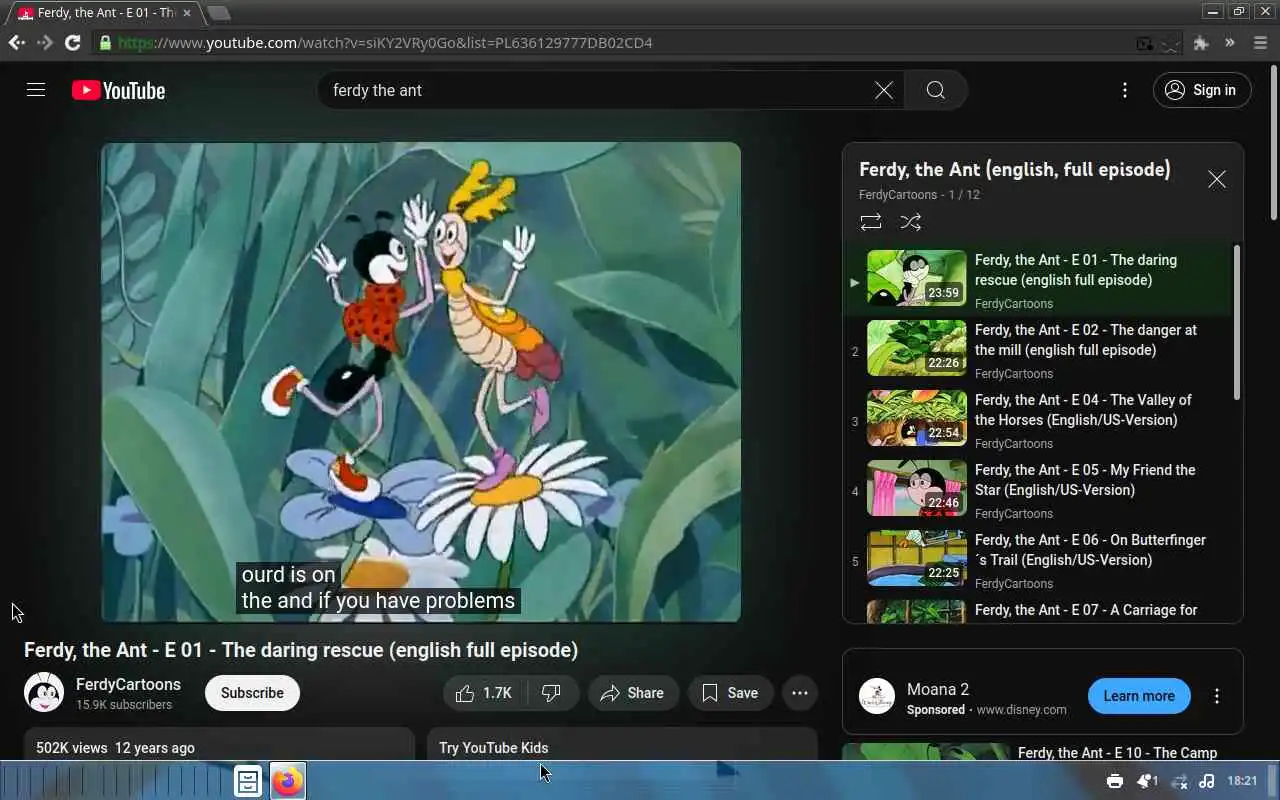Image resolution: width=1280 pixels, height=800 pixels.
Task: Go back with the browser back arrow
Action: (16, 42)
